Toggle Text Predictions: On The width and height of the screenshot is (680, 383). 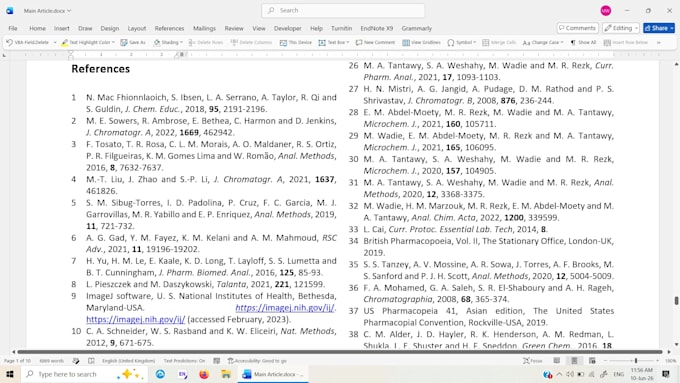pos(184,361)
